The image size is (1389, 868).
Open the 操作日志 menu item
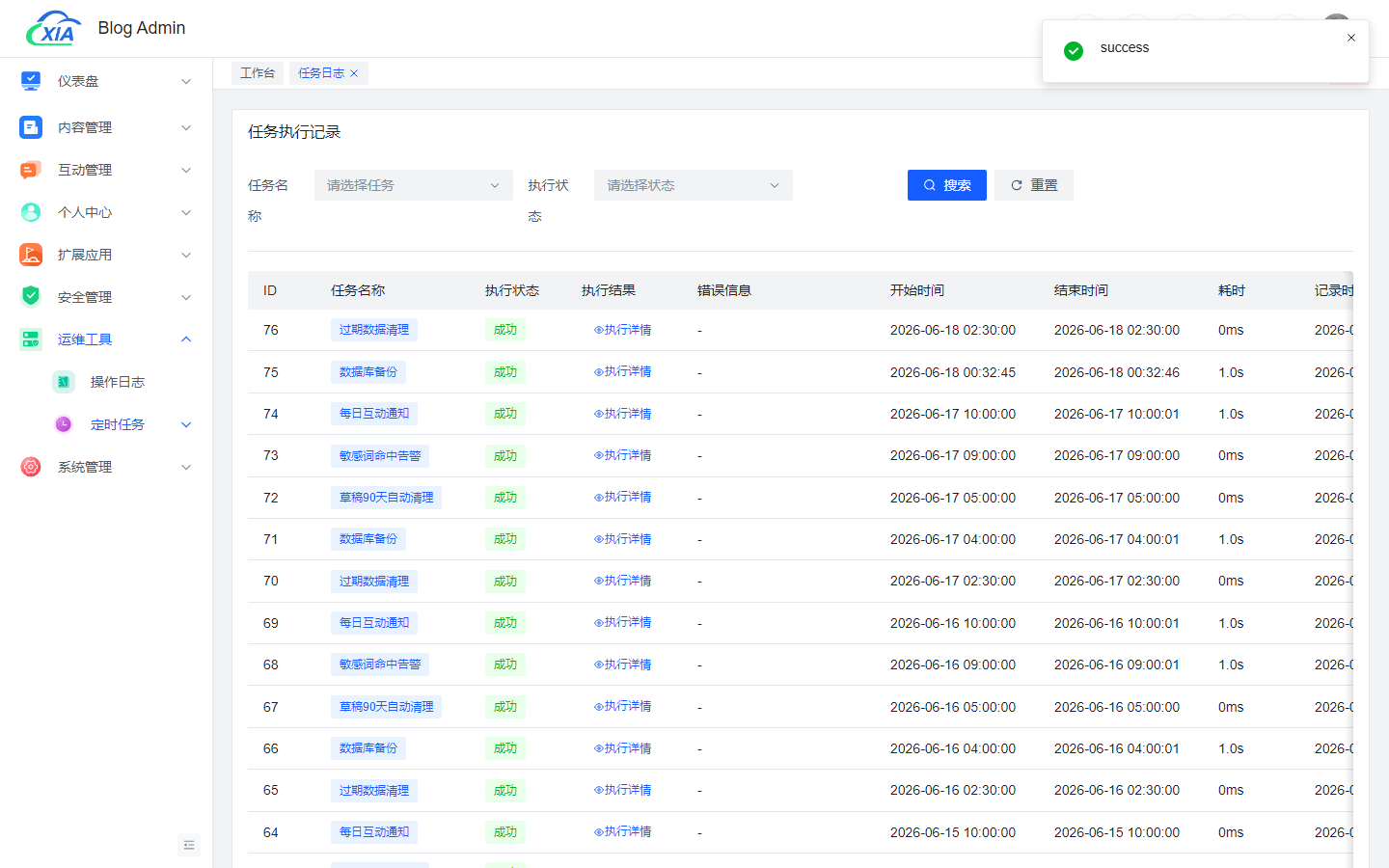[118, 382]
